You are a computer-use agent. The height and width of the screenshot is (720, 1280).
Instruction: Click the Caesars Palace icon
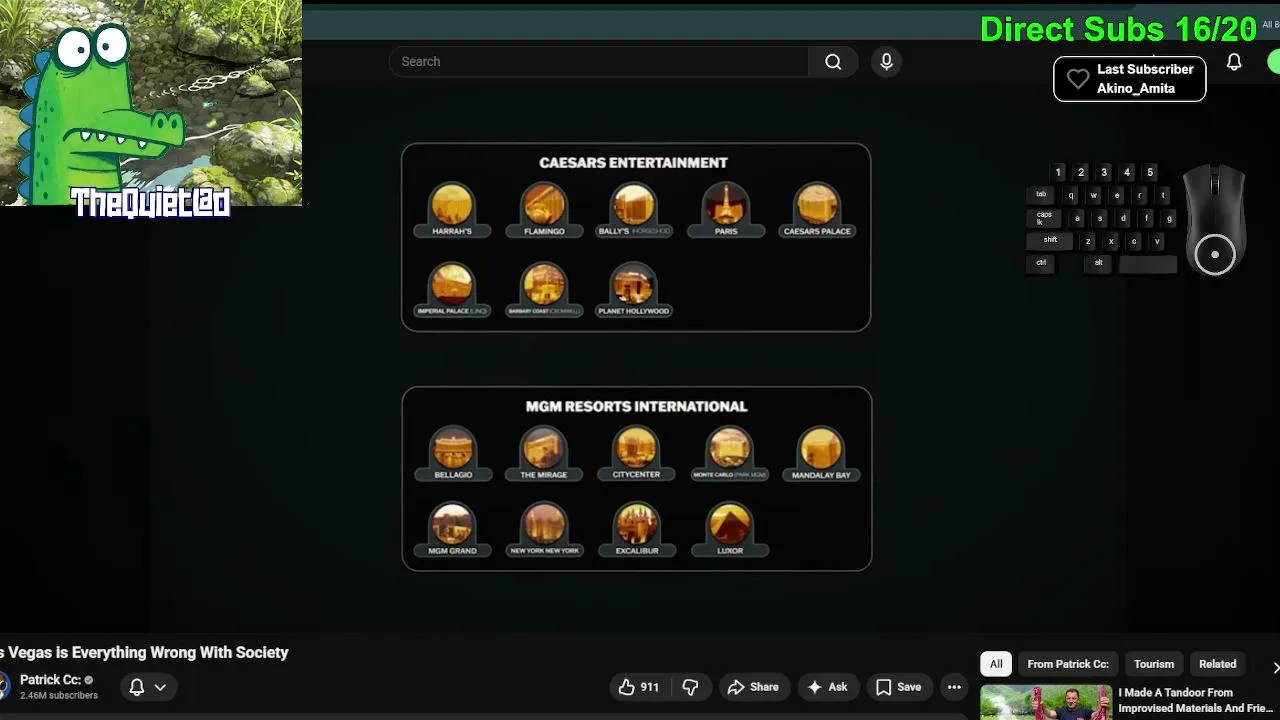pos(817,210)
